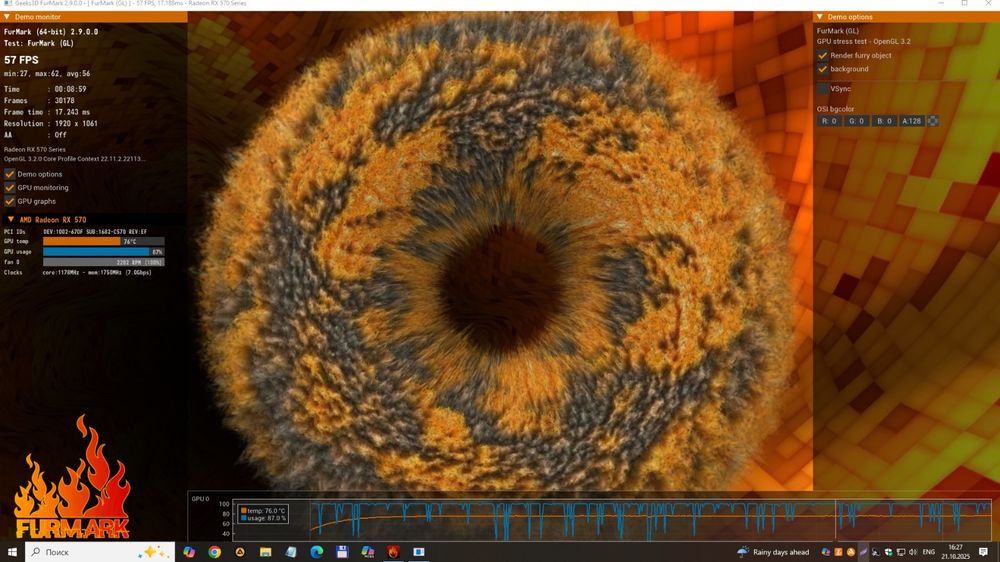Switch the ENG input language
This screenshot has width=1000, height=562.
coord(929,552)
